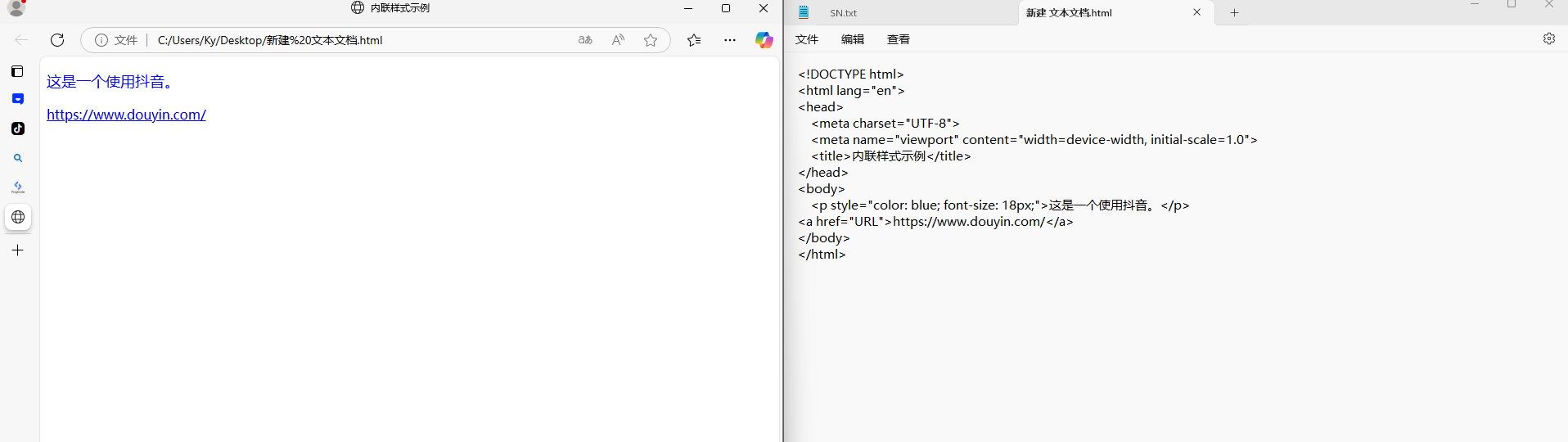1568x442 pixels.
Task: Refresh the page in Edge
Action: tap(57, 39)
